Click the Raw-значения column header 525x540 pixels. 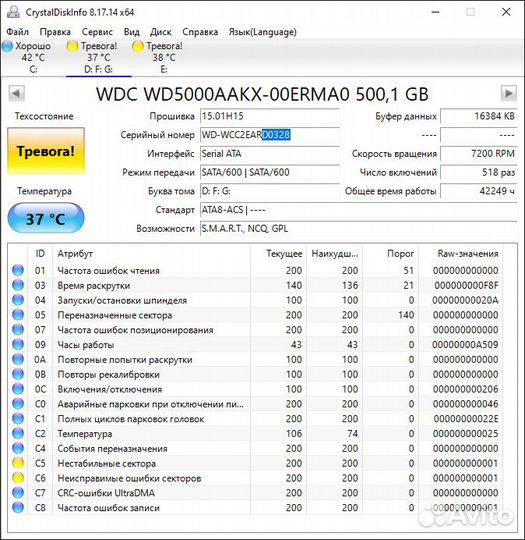pos(461,254)
